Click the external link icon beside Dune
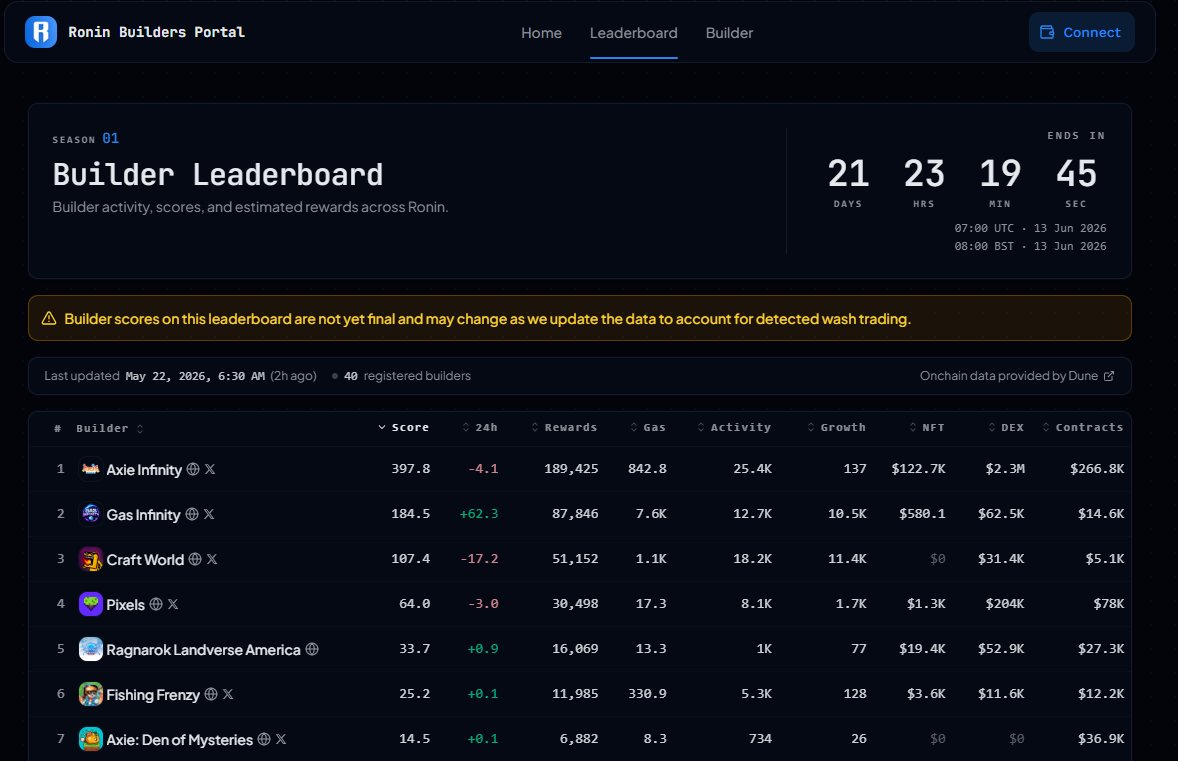Screen dimensions: 1178x761 click(1109, 376)
